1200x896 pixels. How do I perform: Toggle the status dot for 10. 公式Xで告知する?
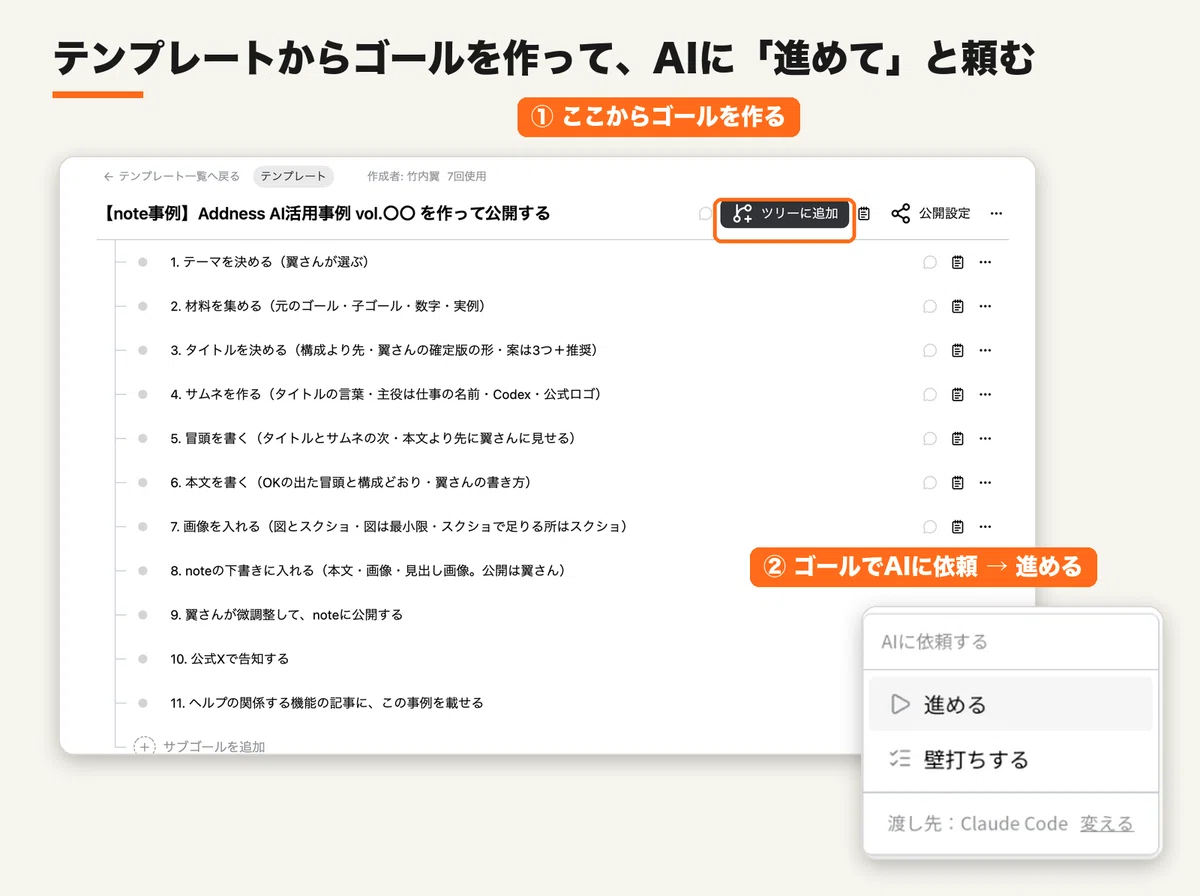pos(143,658)
